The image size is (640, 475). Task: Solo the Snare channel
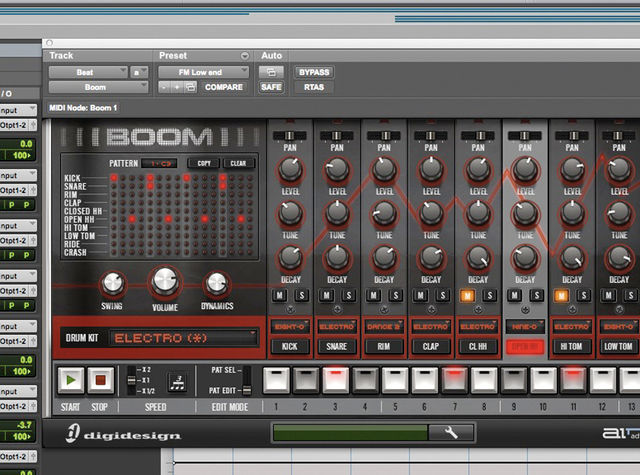click(349, 295)
